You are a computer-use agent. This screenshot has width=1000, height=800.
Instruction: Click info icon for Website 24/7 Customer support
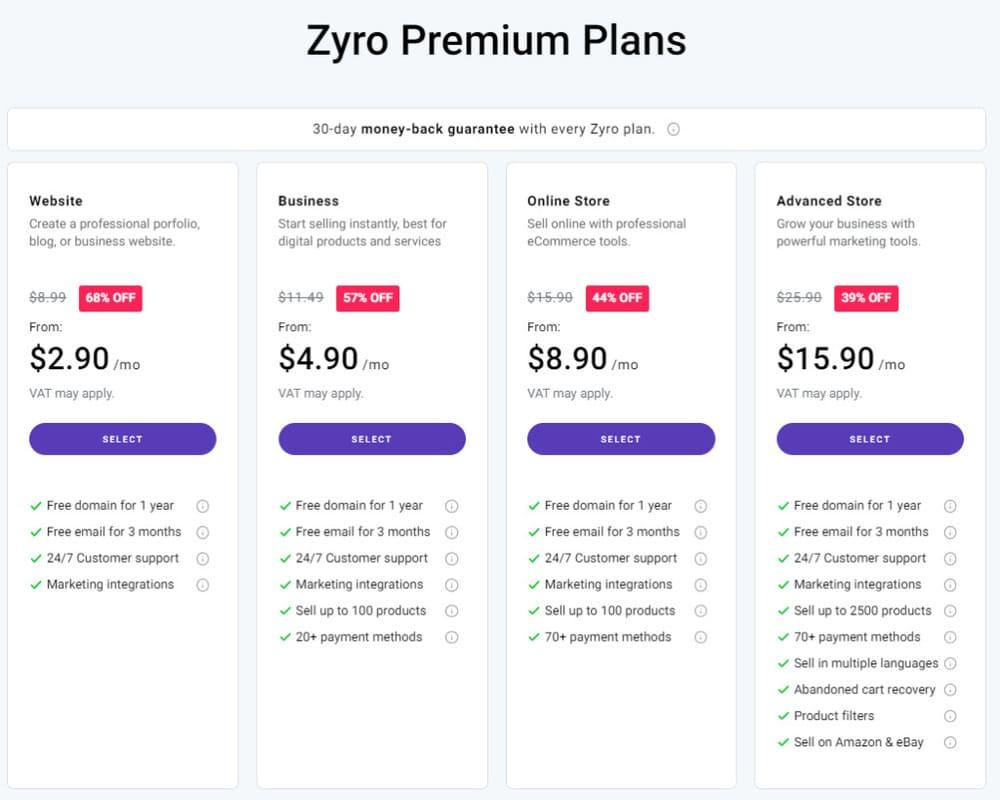click(x=203, y=559)
